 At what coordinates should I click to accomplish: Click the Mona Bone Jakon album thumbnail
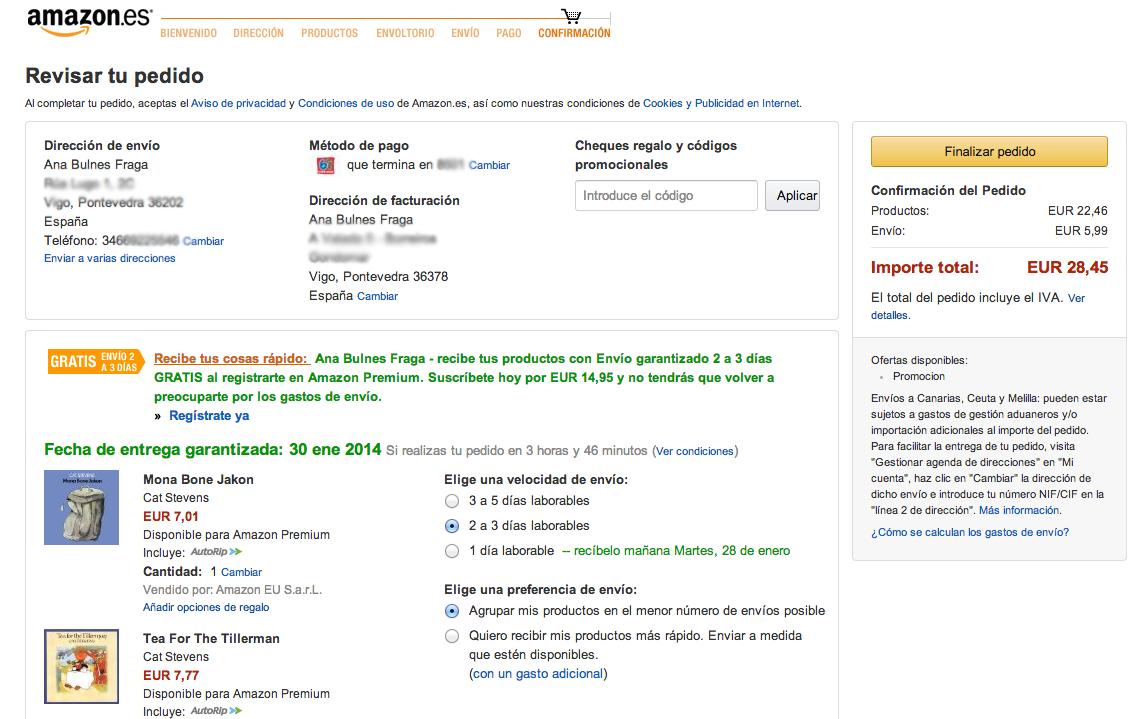81,507
